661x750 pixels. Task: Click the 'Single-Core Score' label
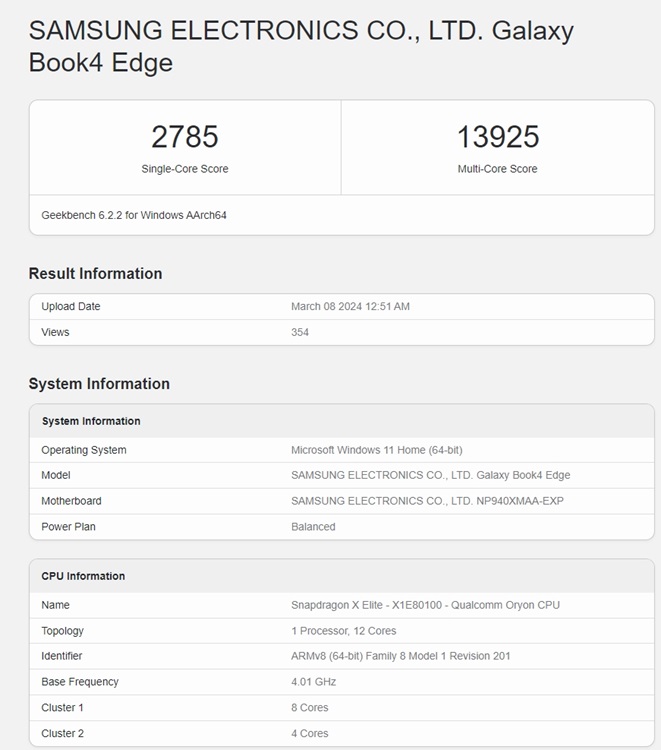click(185, 169)
